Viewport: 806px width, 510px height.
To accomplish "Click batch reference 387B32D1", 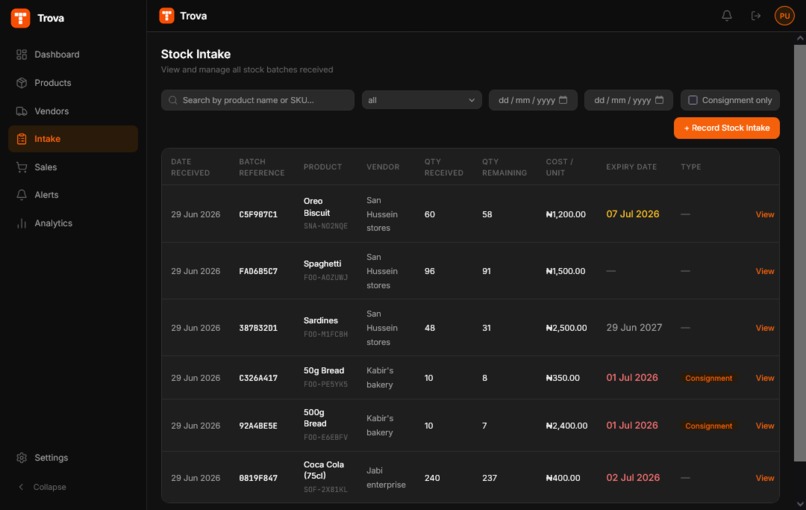I will pos(258,327).
